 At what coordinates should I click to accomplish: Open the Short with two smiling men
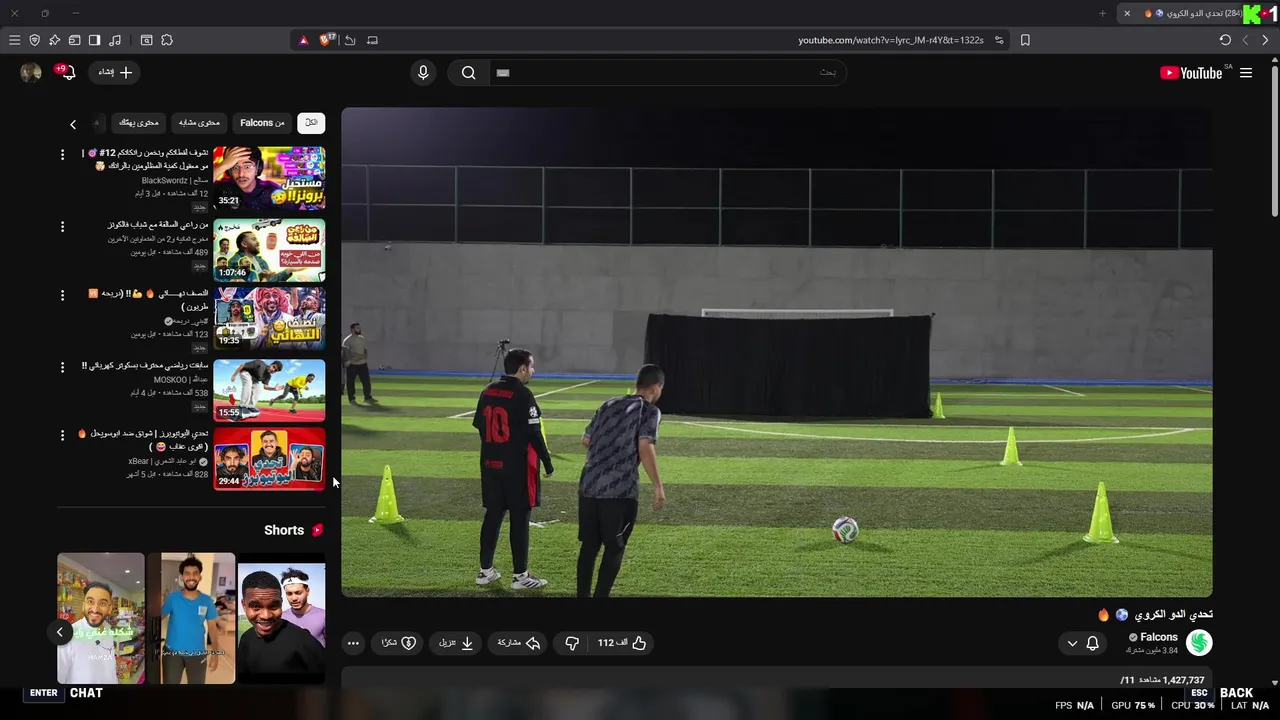[281, 618]
